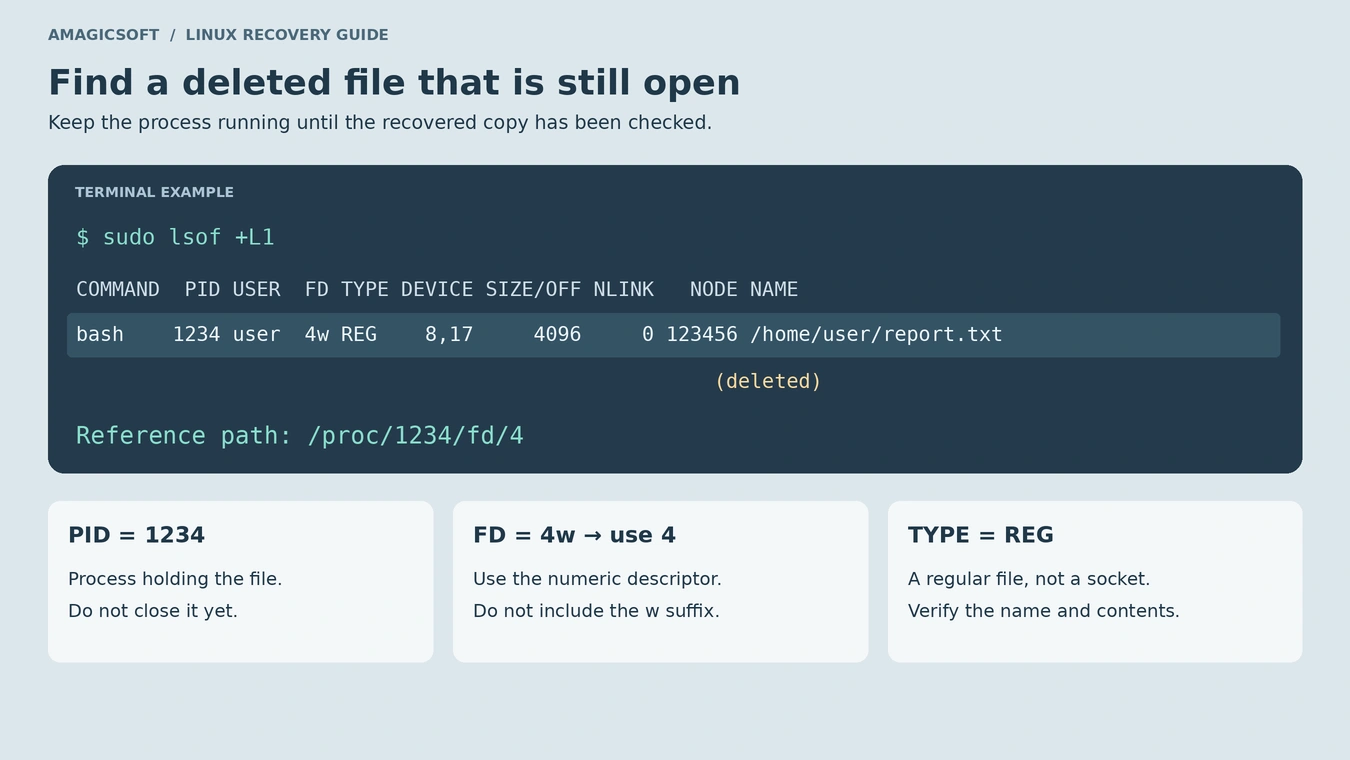
Task: Click the '(deleted)' marker text
Action: point(768,381)
